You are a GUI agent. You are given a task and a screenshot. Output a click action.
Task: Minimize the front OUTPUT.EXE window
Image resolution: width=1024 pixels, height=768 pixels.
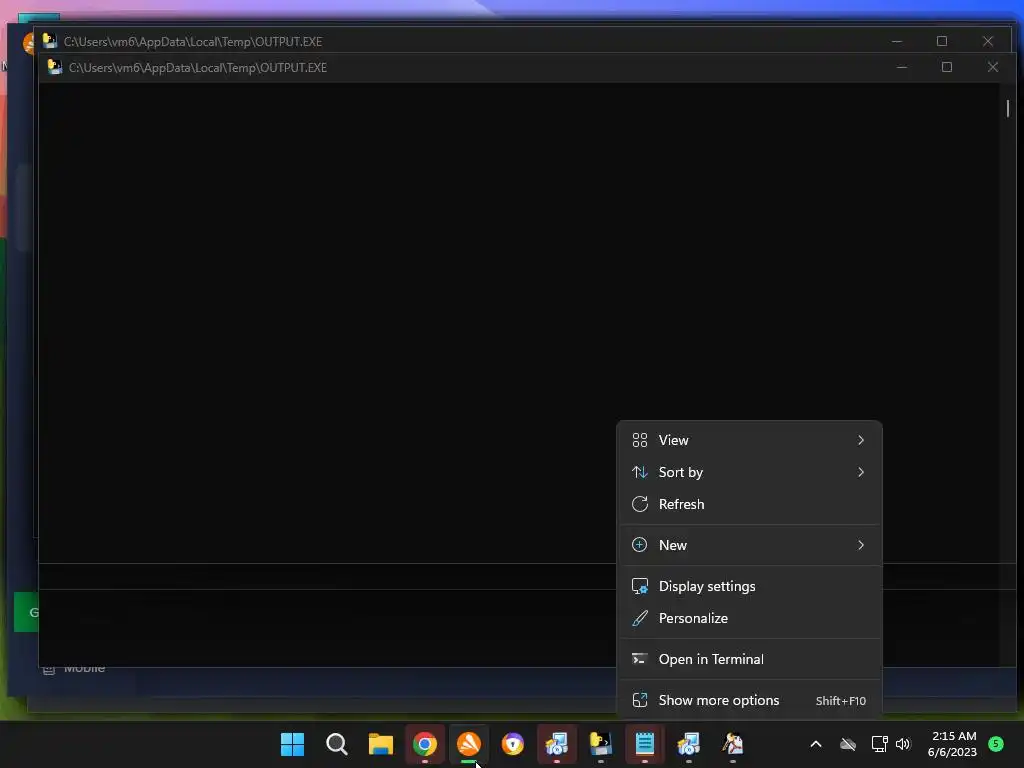point(902,67)
